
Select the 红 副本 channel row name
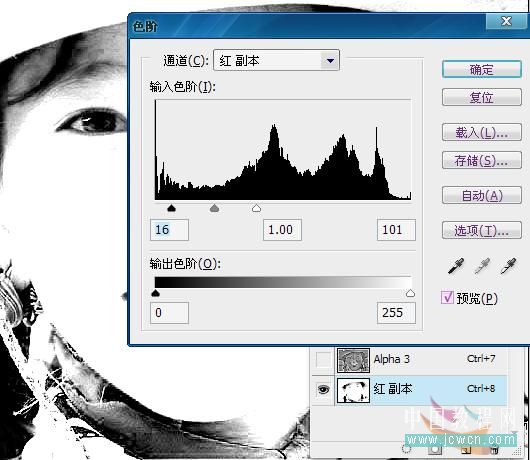(x=393, y=389)
